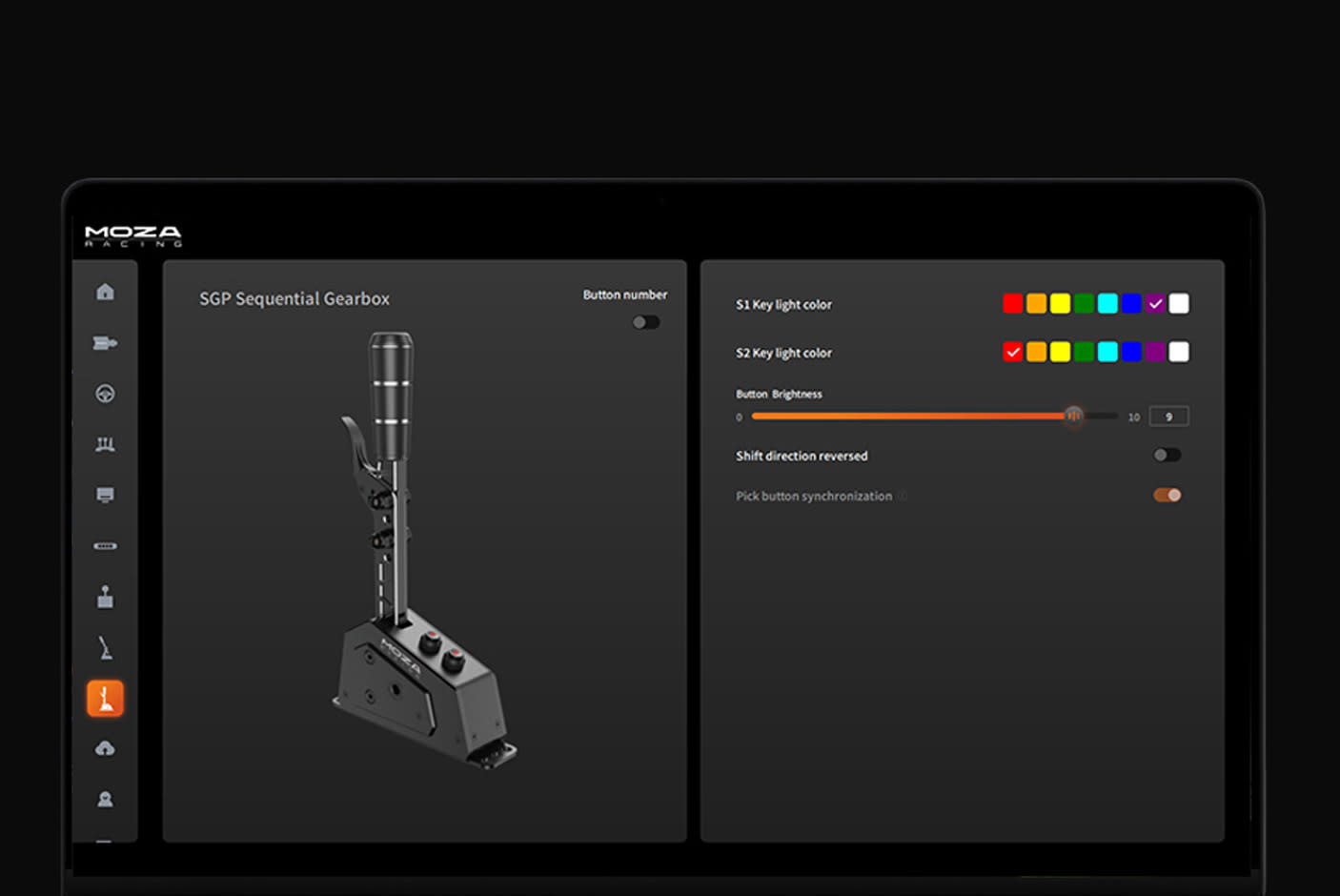Open the handbrake settings icon
Image resolution: width=1340 pixels, height=896 pixels.
[105, 649]
